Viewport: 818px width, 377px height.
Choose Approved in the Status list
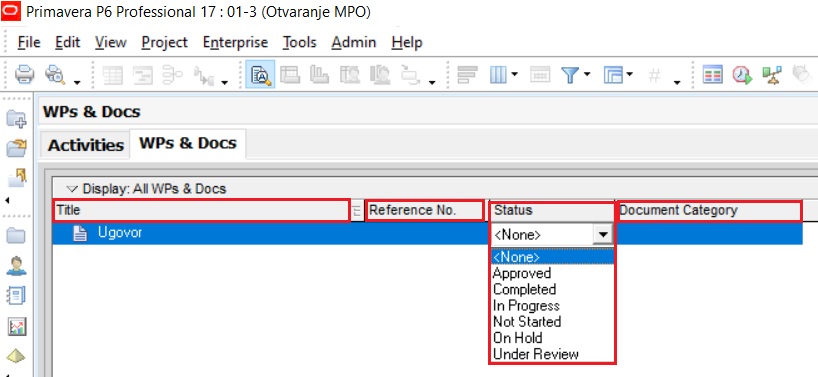click(552, 273)
